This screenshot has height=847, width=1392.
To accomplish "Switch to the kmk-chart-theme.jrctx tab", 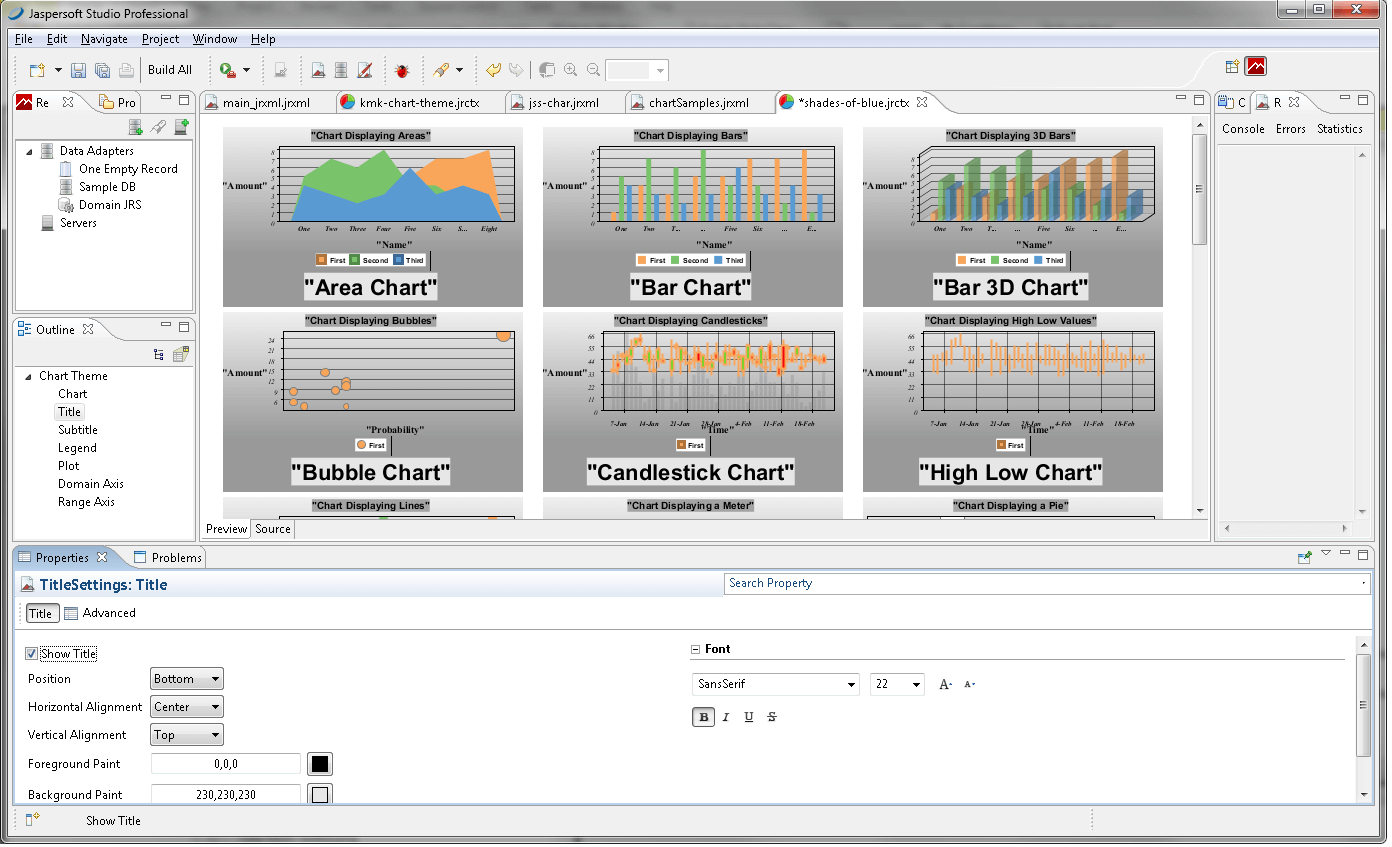I will (418, 103).
